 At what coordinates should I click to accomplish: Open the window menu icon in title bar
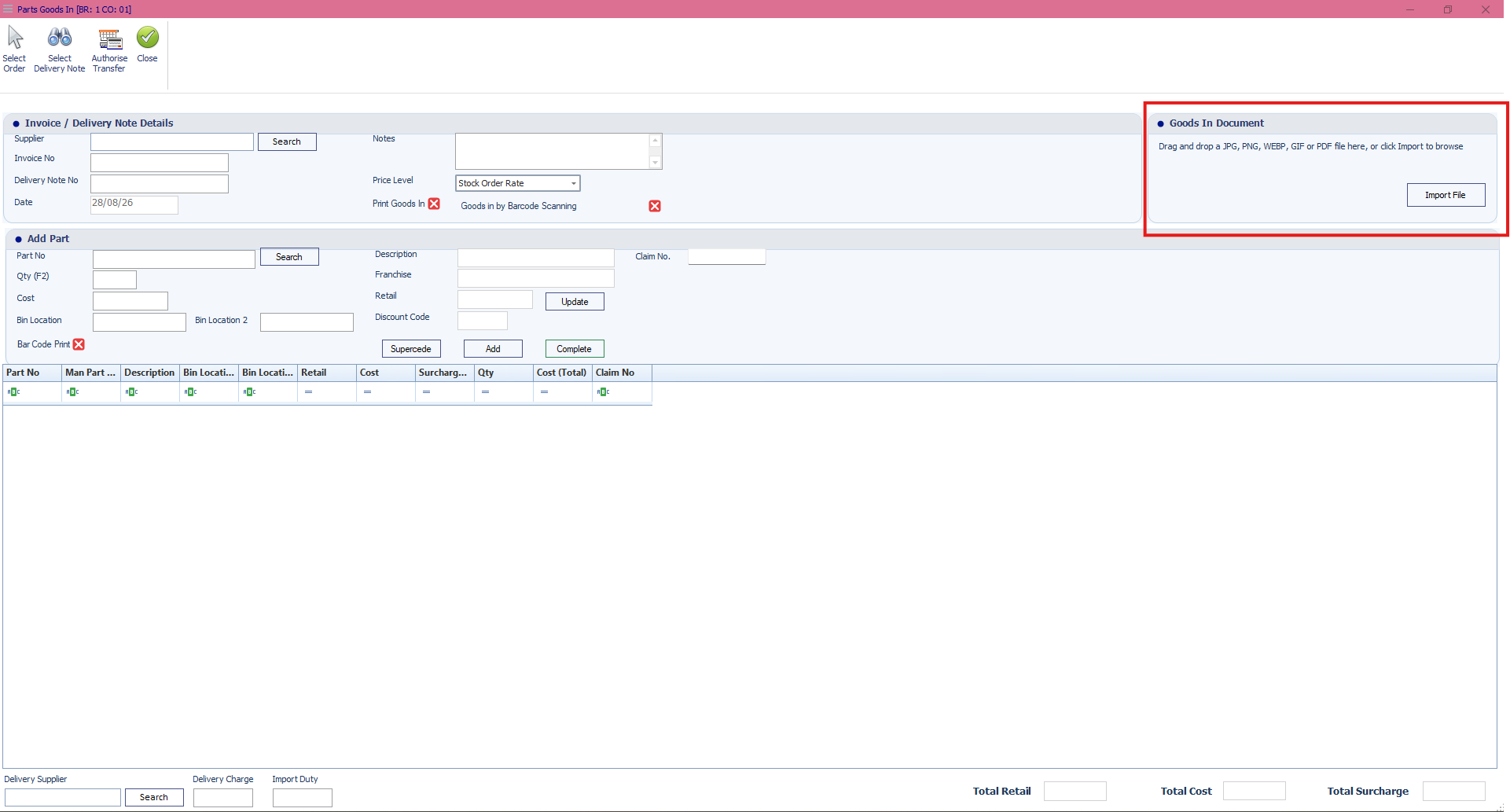[x=8, y=9]
